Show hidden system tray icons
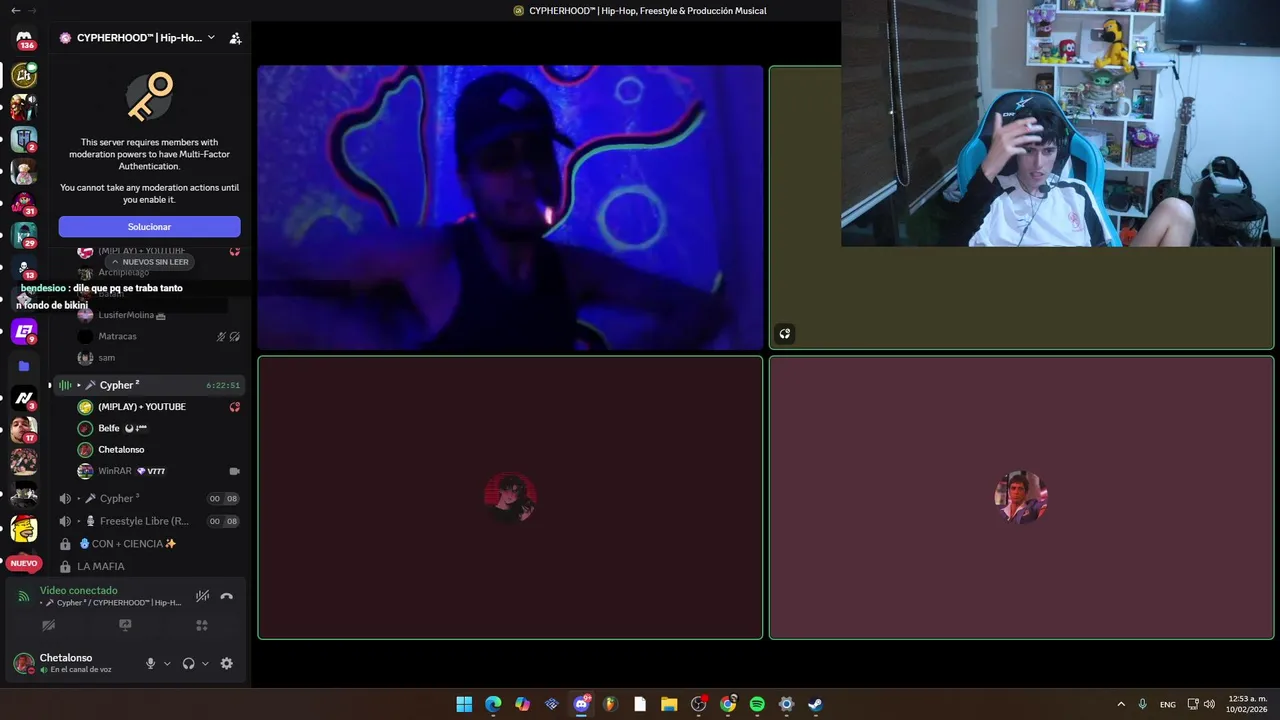 point(1121,704)
